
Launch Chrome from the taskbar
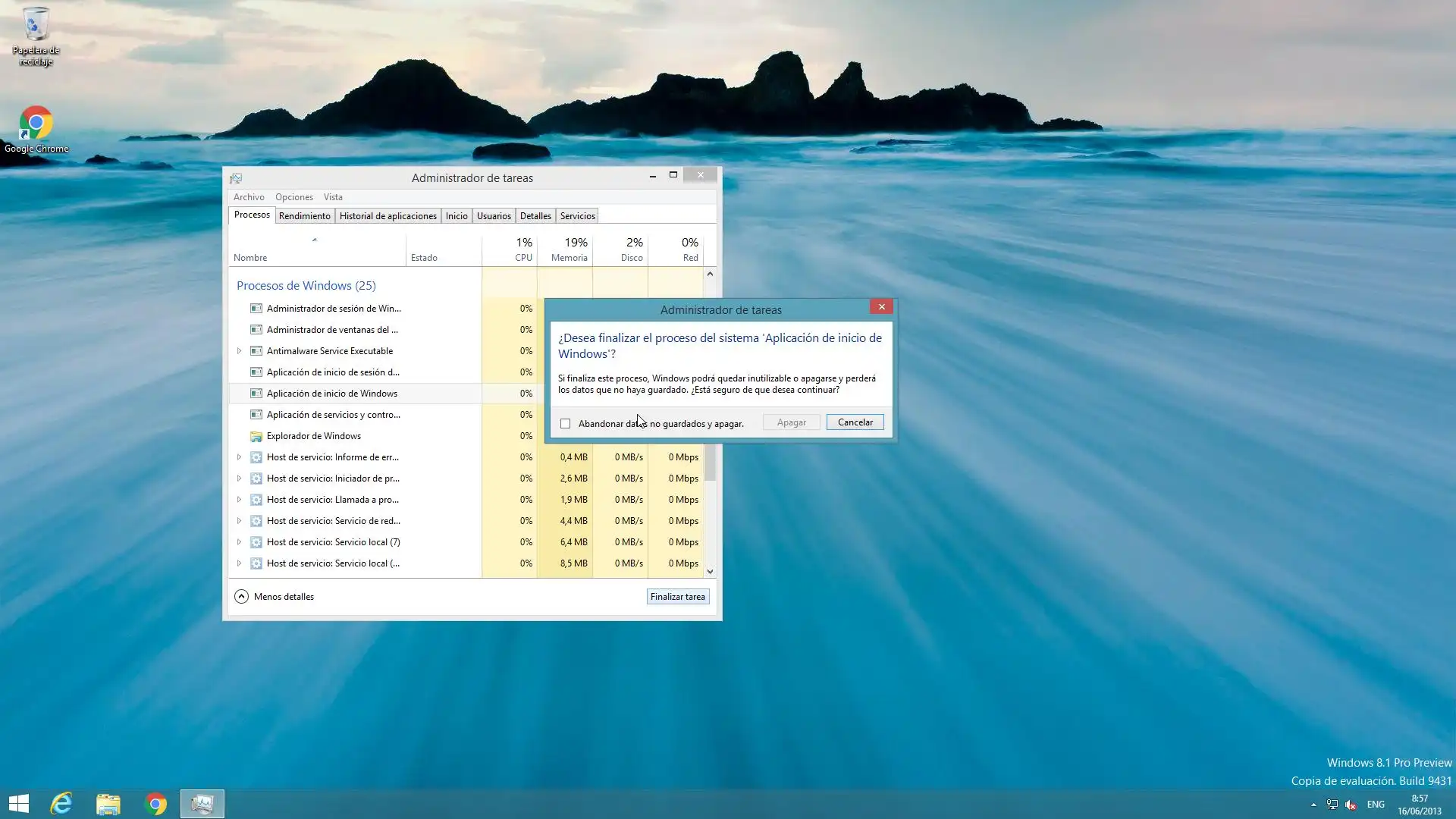[155, 804]
